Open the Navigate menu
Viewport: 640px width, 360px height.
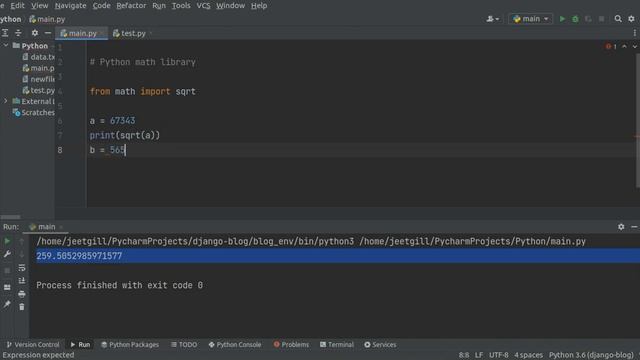tap(71, 5)
